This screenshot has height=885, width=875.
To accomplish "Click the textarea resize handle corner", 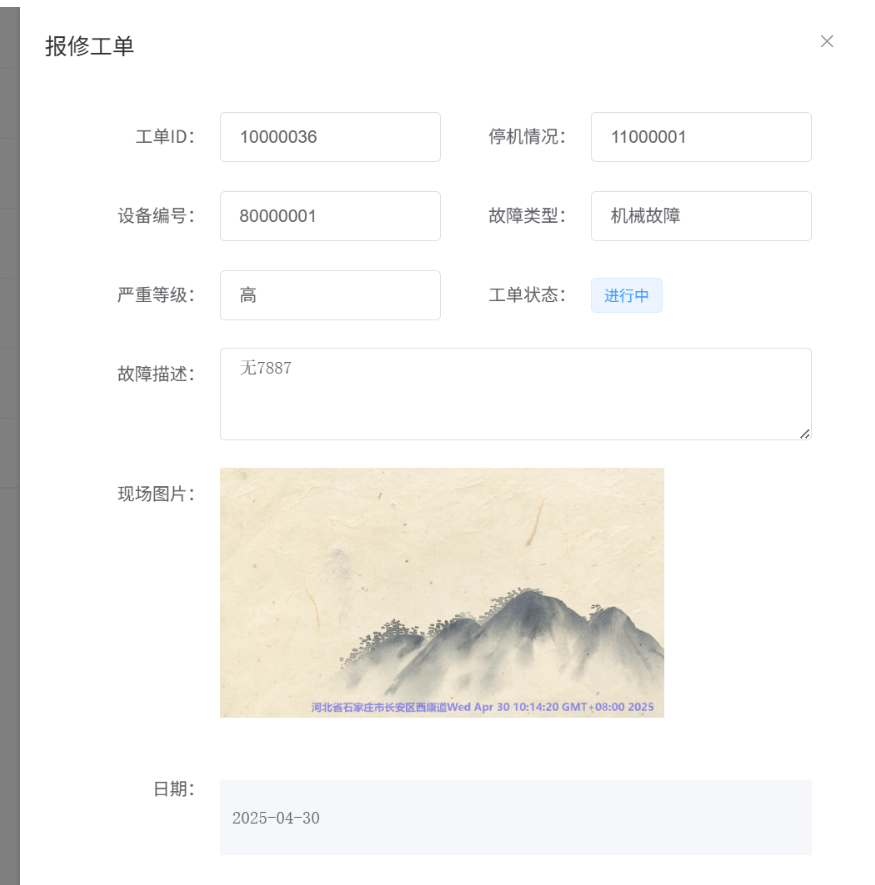I will pos(805,433).
